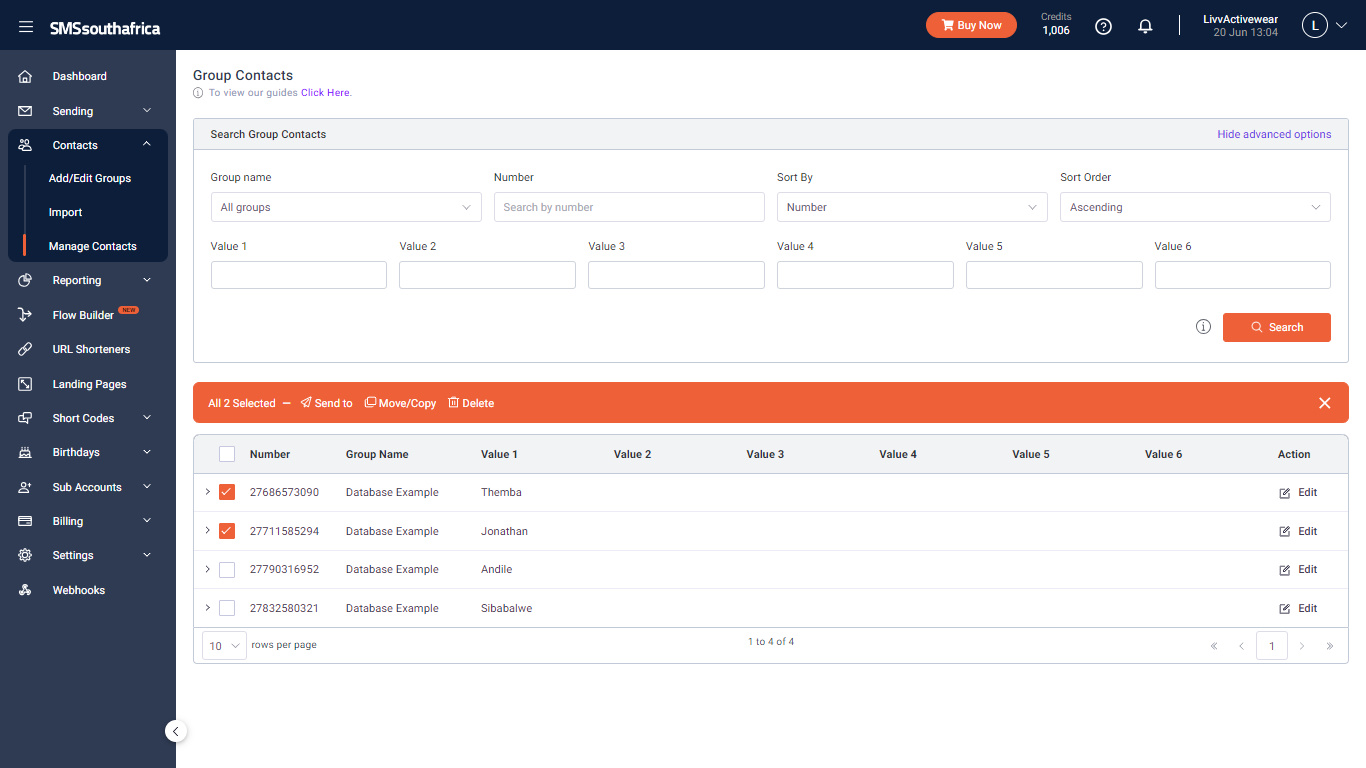Tick the checkbox for Sibabalwe row
The width and height of the screenshot is (1366, 768).
pos(227,608)
